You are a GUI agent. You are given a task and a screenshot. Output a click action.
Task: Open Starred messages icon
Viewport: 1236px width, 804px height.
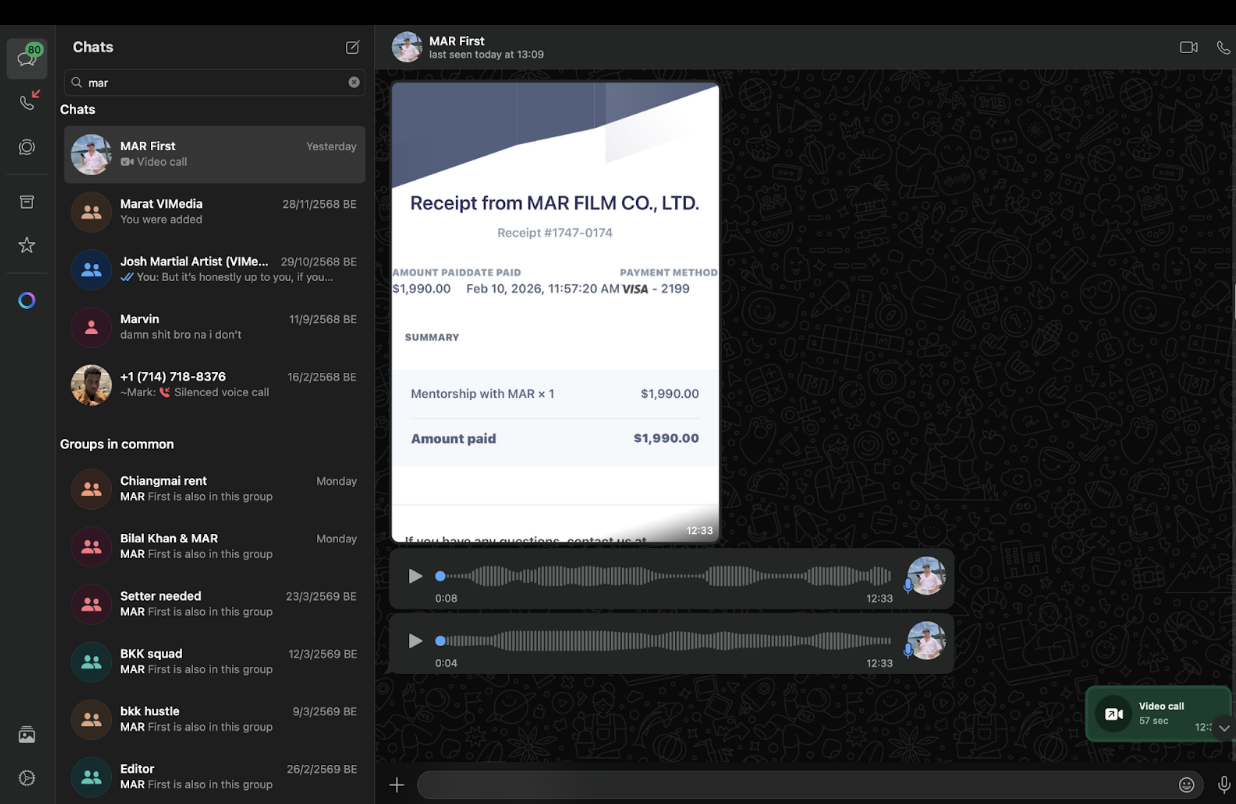click(x=27, y=245)
